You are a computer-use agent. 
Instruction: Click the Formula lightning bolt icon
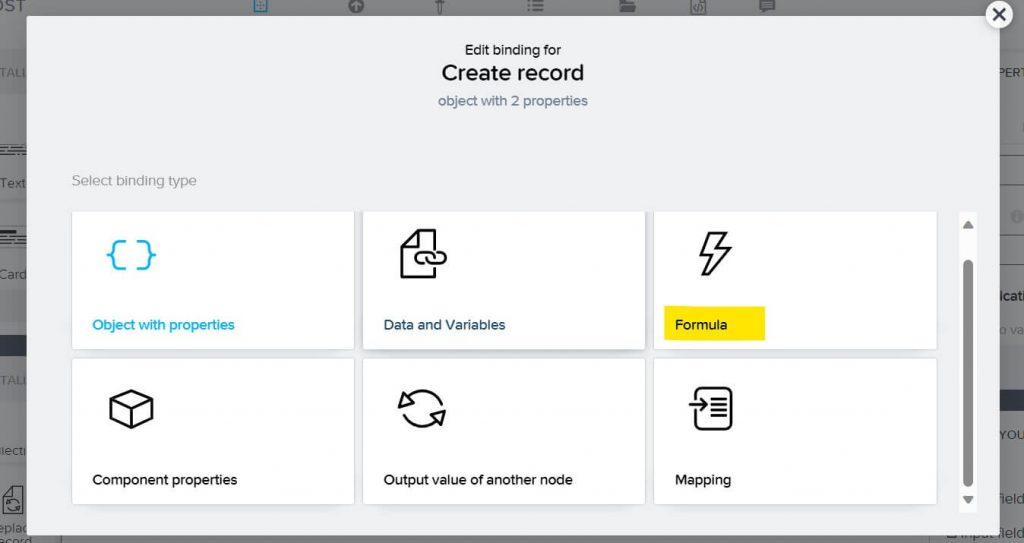715,253
